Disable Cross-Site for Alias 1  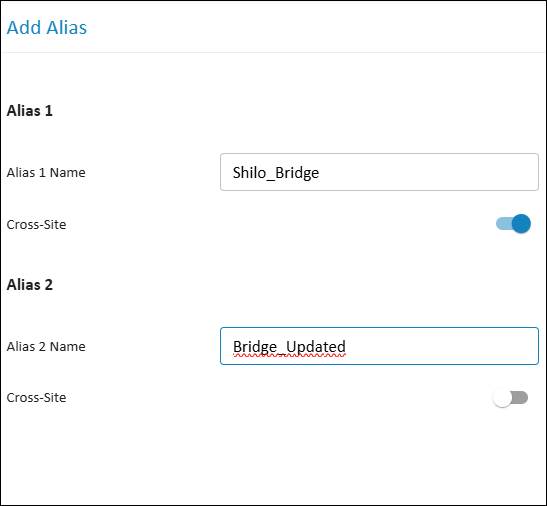tap(513, 224)
